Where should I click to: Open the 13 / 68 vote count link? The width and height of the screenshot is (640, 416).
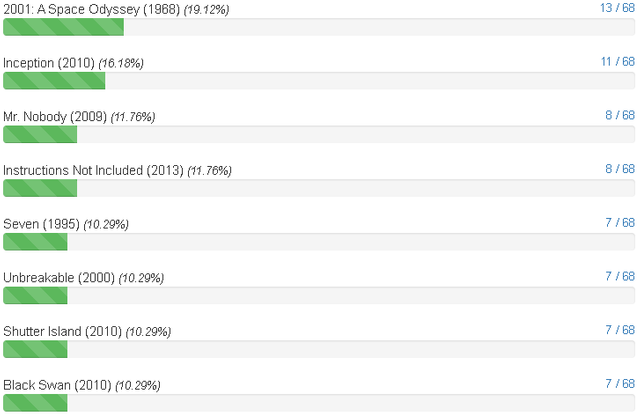[617, 8]
